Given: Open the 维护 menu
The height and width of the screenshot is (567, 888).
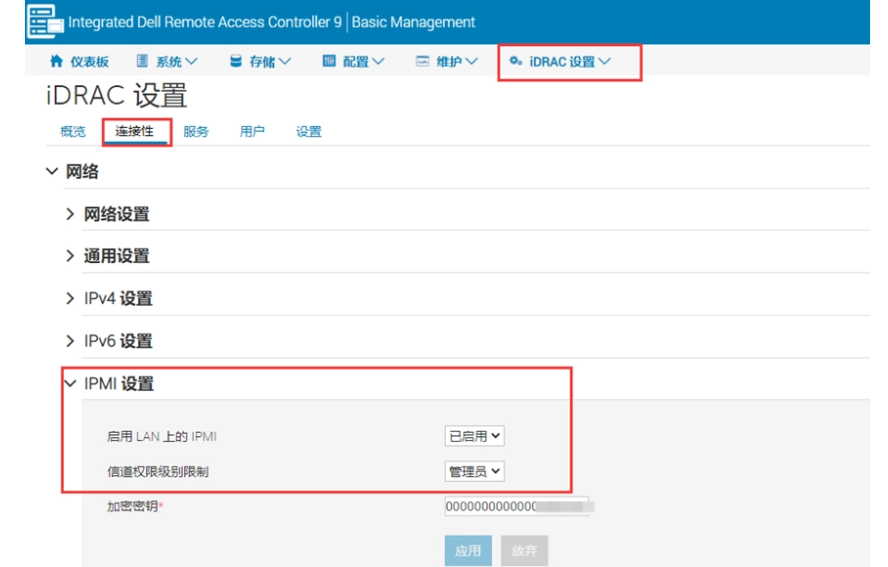Looking at the screenshot, I should pyautogui.click(x=447, y=61).
